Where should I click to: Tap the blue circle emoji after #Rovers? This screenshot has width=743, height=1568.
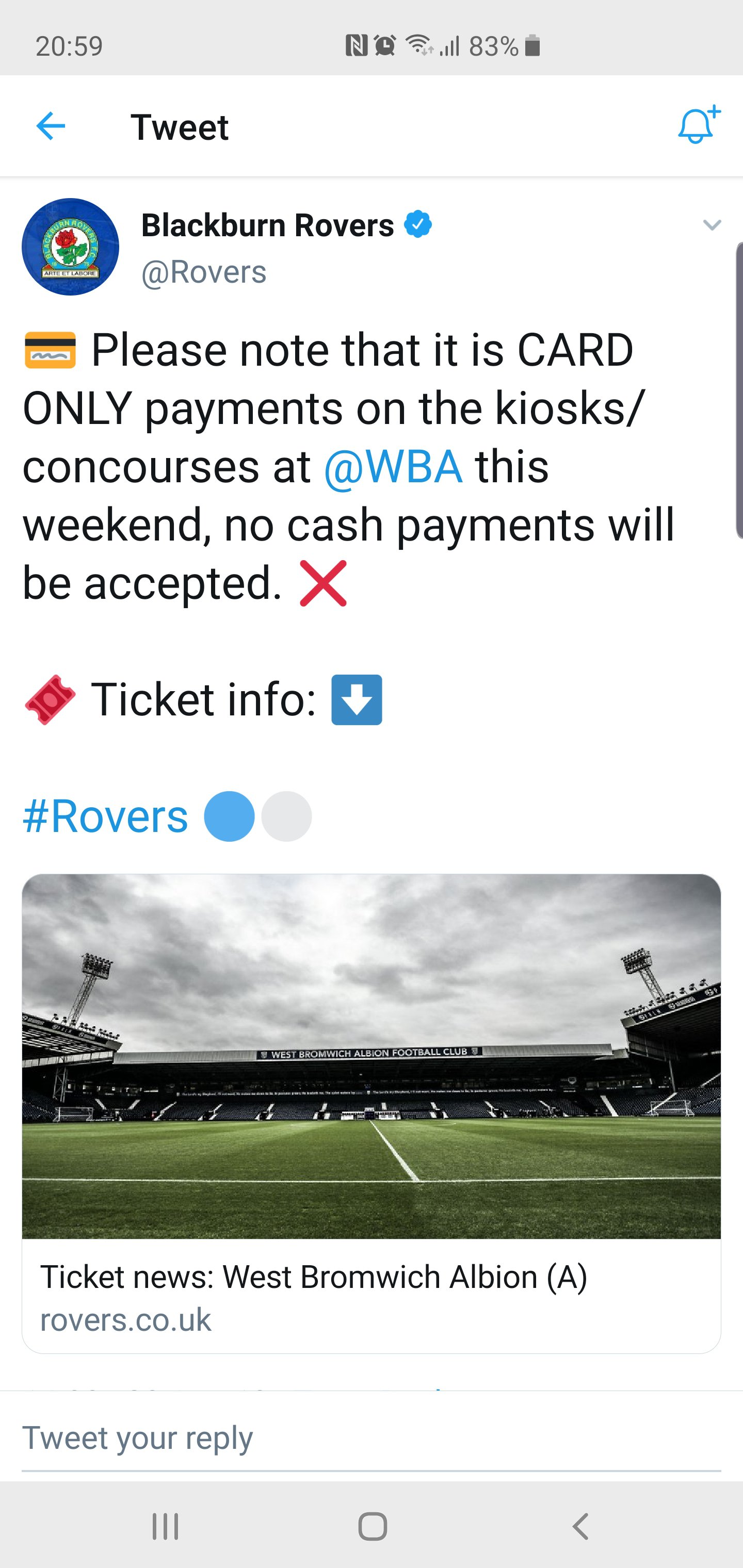pos(229,816)
